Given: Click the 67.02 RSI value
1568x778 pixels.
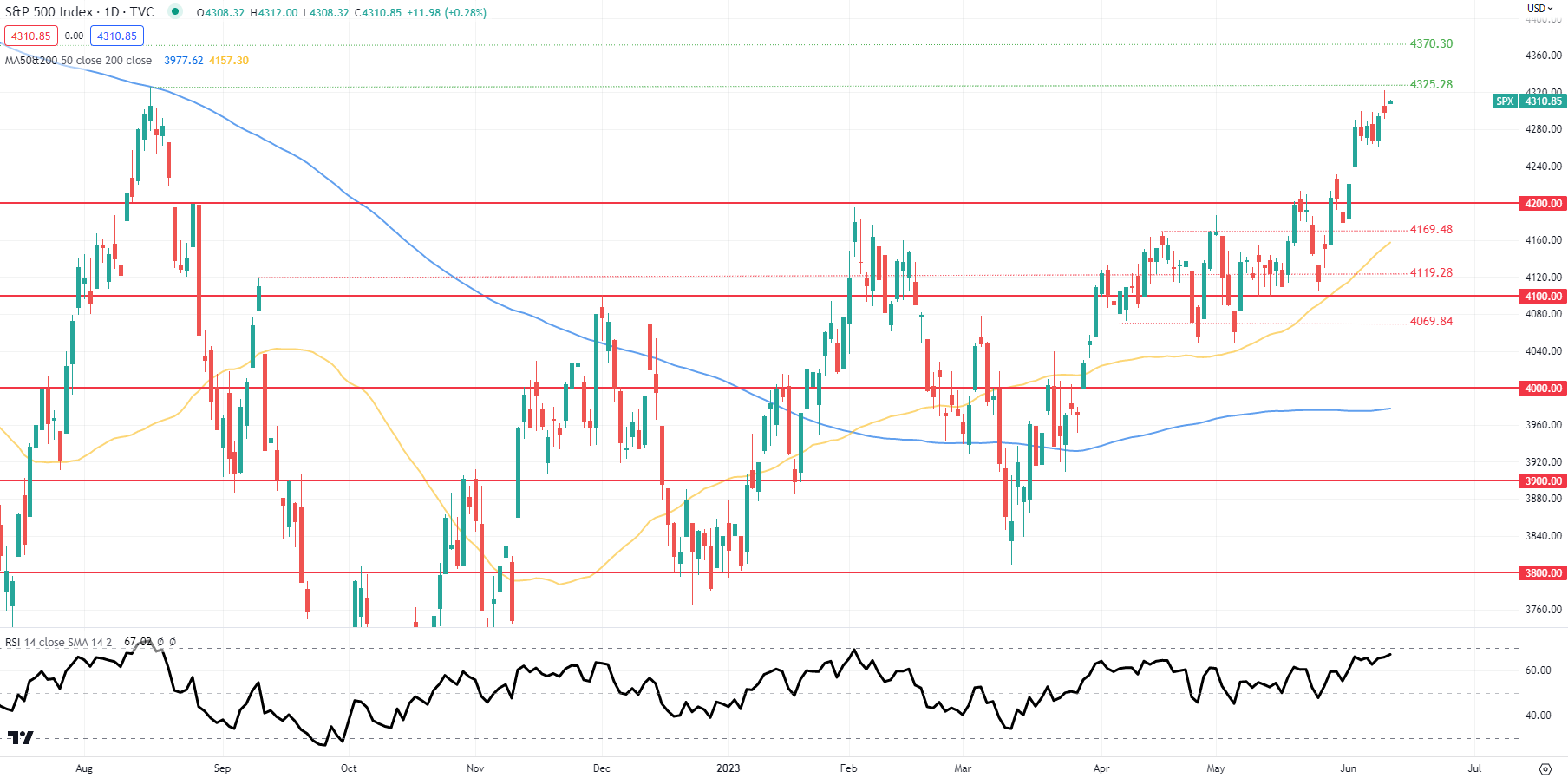Looking at the screenshot, I should (x=138, y=643).
